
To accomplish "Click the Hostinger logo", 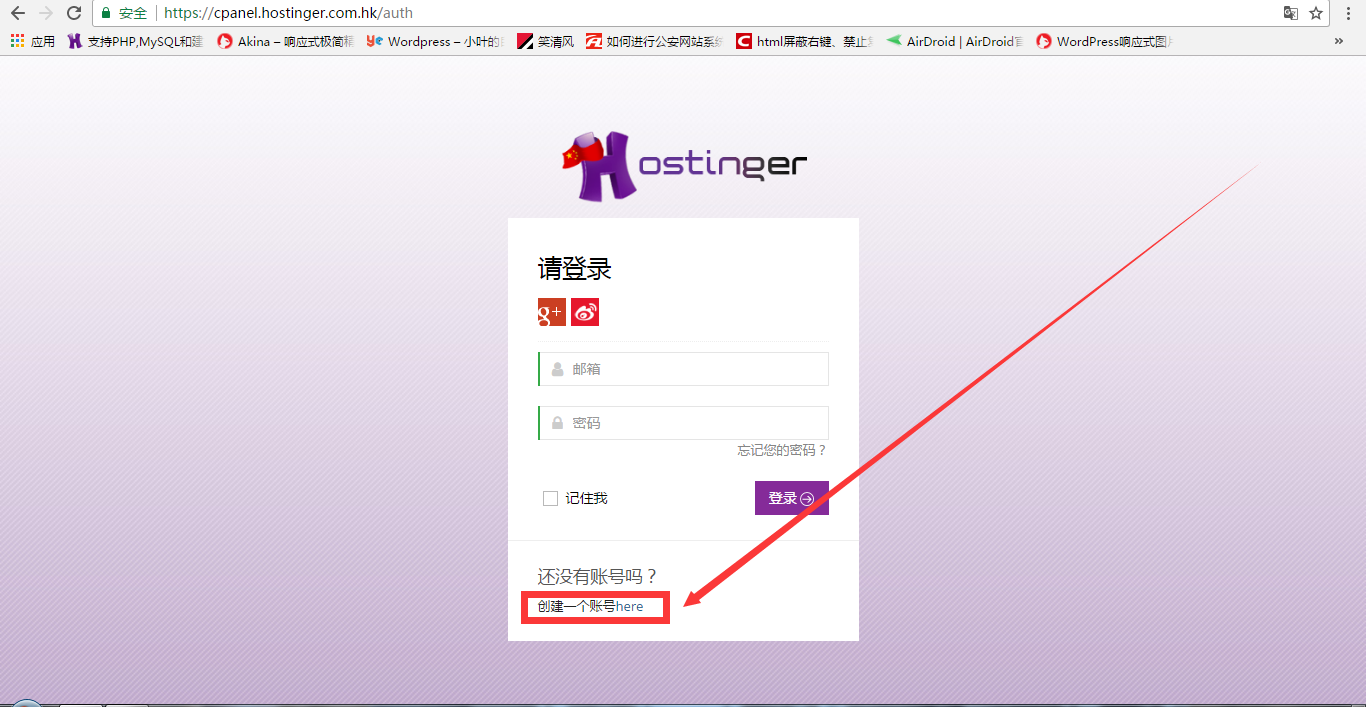I will [x=683, y=164].
